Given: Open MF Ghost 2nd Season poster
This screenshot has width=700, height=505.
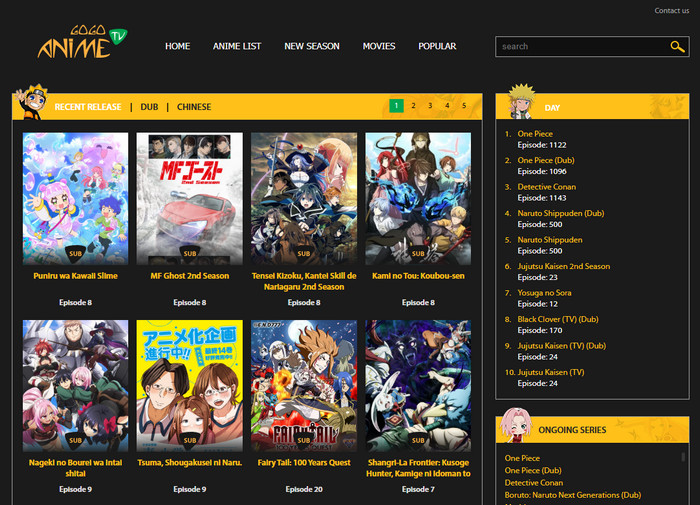Looking at the screenshot, I should coord(190,198).
